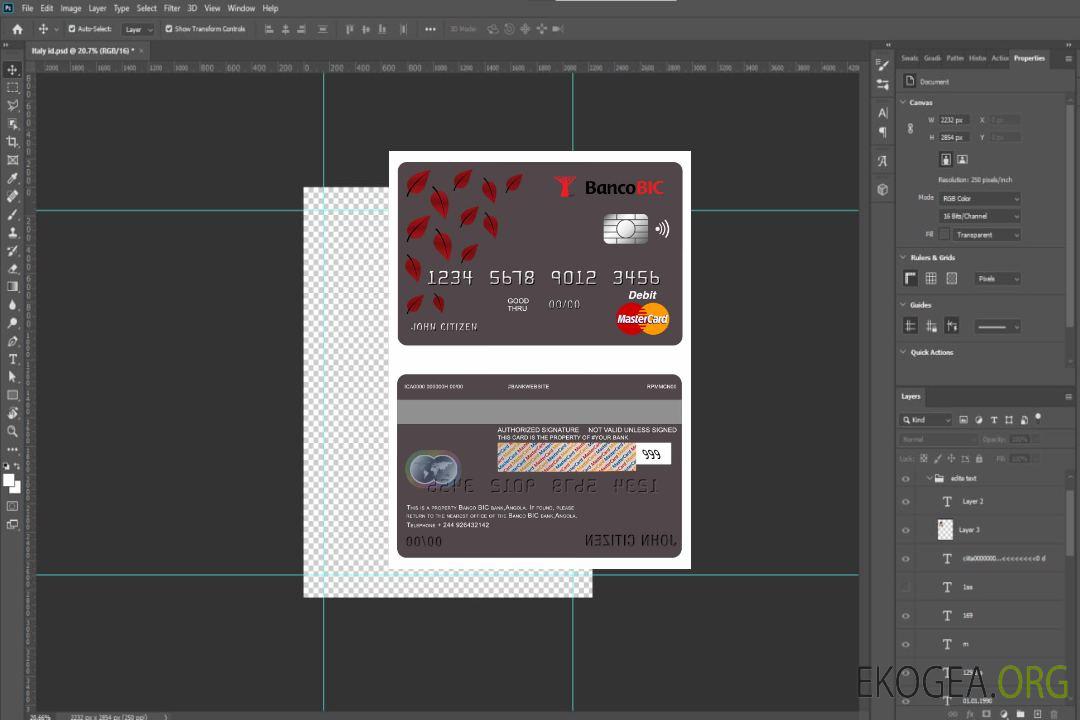Viewport: 1080px width, 720px height.
Task: Select the Zoom tool
Action: [x=12, y=431]
